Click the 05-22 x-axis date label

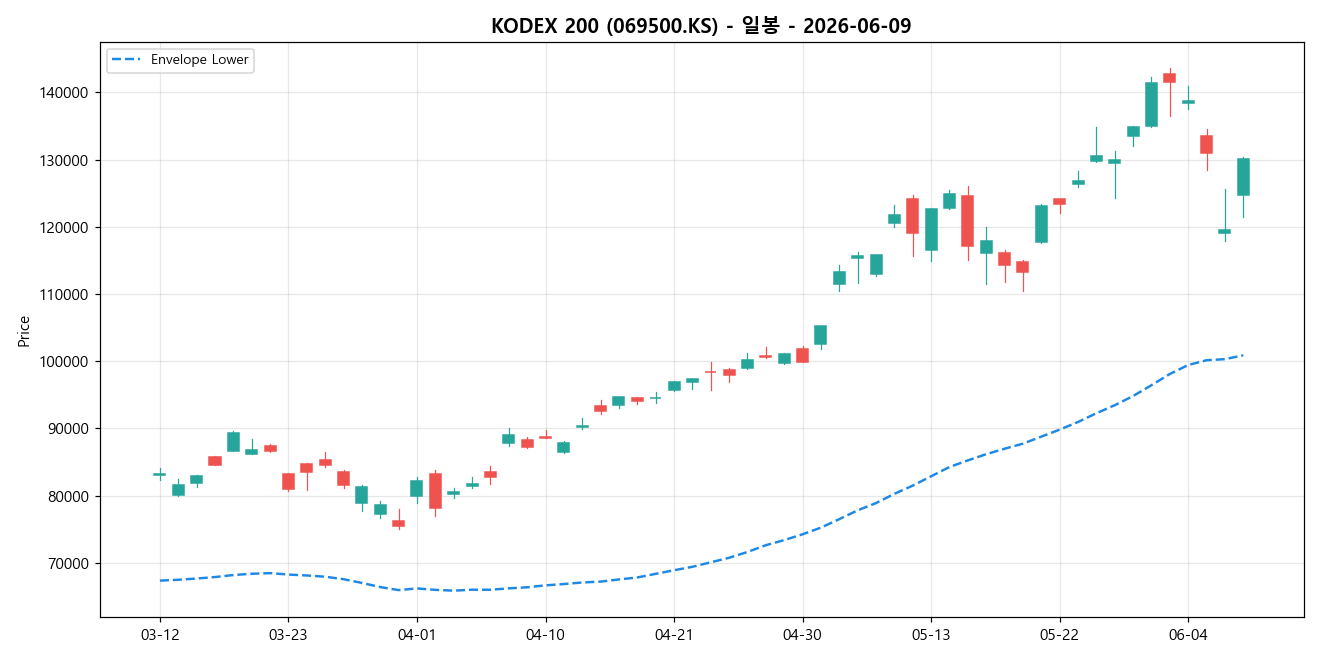point(1059,633)
